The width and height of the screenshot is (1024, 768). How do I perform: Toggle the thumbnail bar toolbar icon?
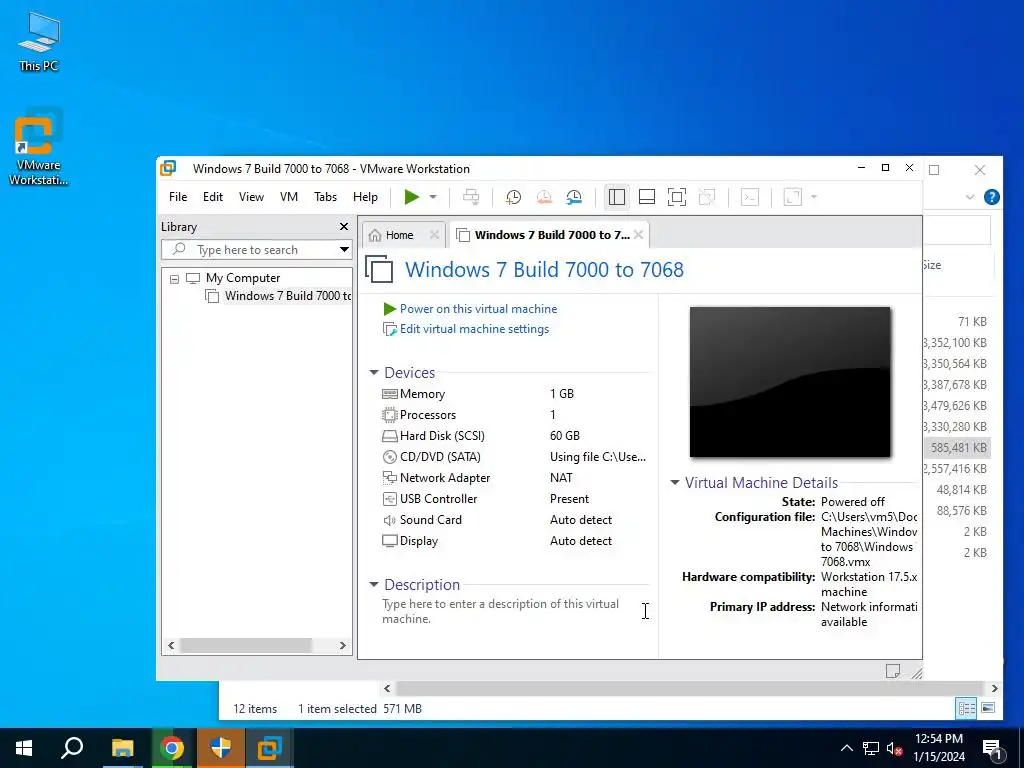[647, 197]
